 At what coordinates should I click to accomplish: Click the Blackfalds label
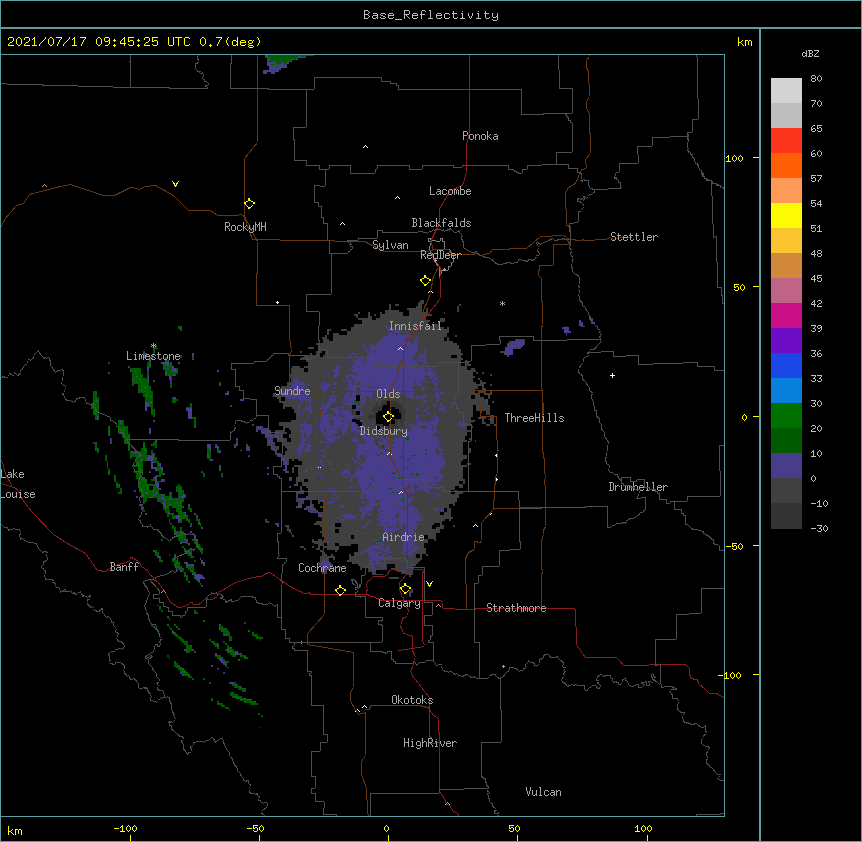441,223
